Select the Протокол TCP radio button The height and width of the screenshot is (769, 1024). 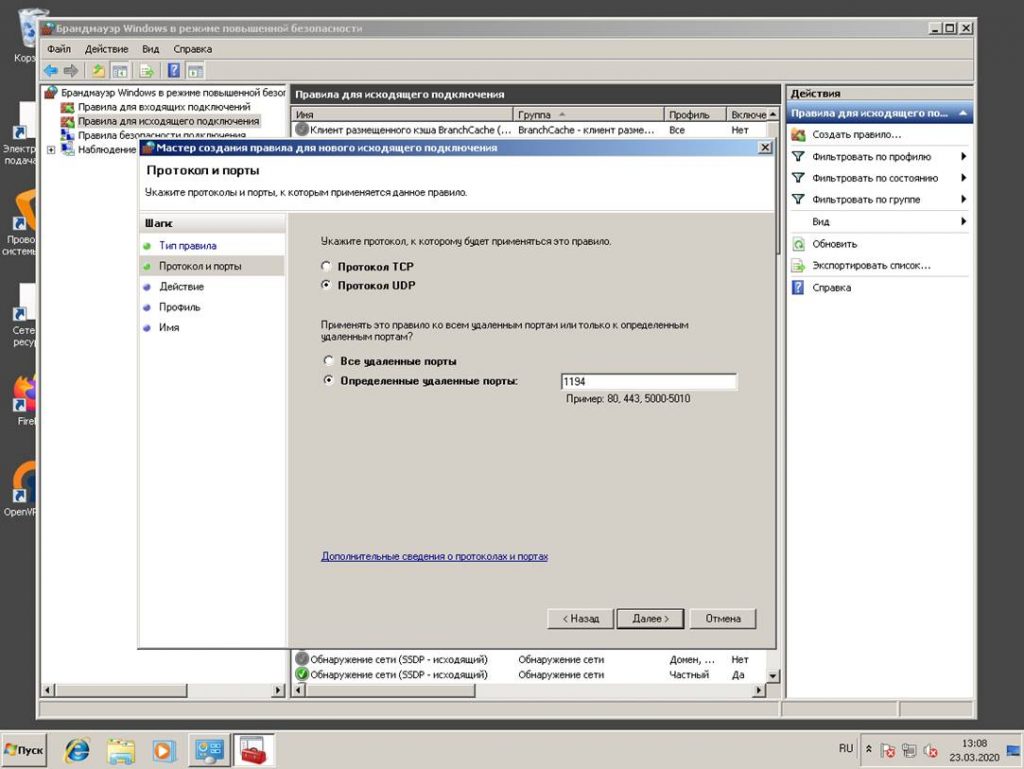point(326,266)
